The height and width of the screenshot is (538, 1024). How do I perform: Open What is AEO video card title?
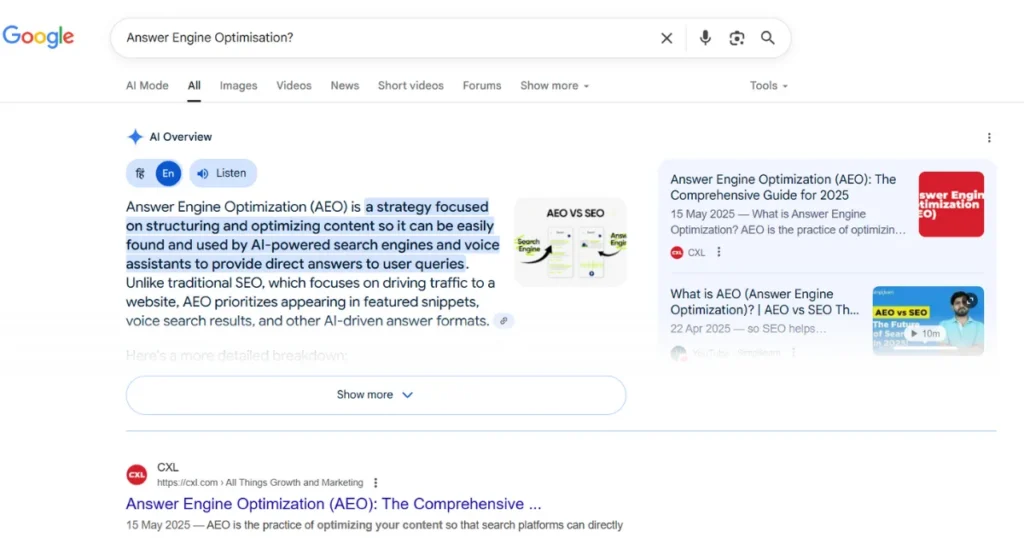coord(765,302)
